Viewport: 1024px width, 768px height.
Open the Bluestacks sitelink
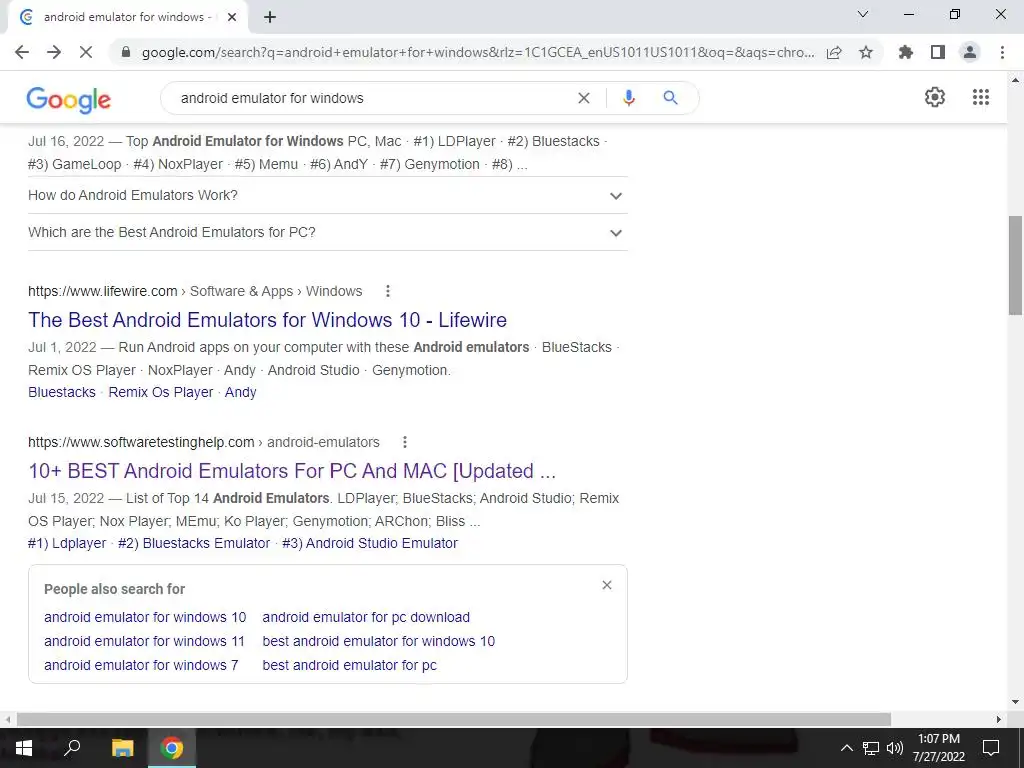pyautogui.click(x=62, y=392)
